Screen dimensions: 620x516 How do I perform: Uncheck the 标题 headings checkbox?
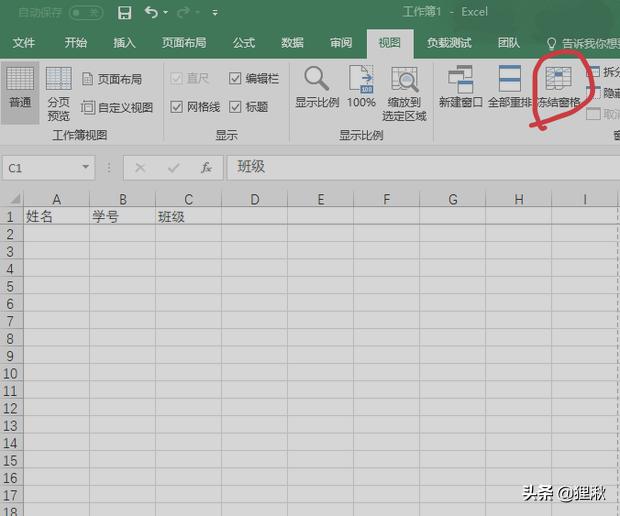click(235, 107)
